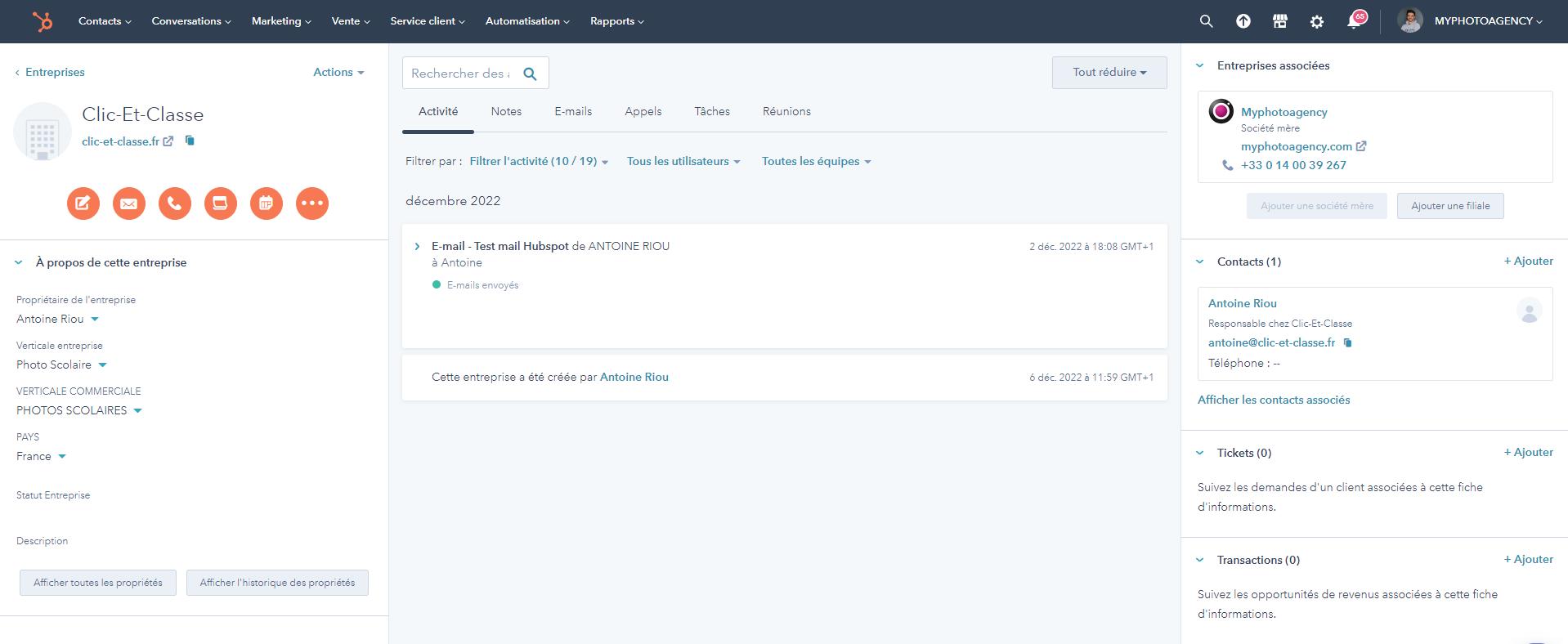The width and height of the screenshot is (1568, 644).
Task: Open the Conversations menu
Action: (191, 21)
